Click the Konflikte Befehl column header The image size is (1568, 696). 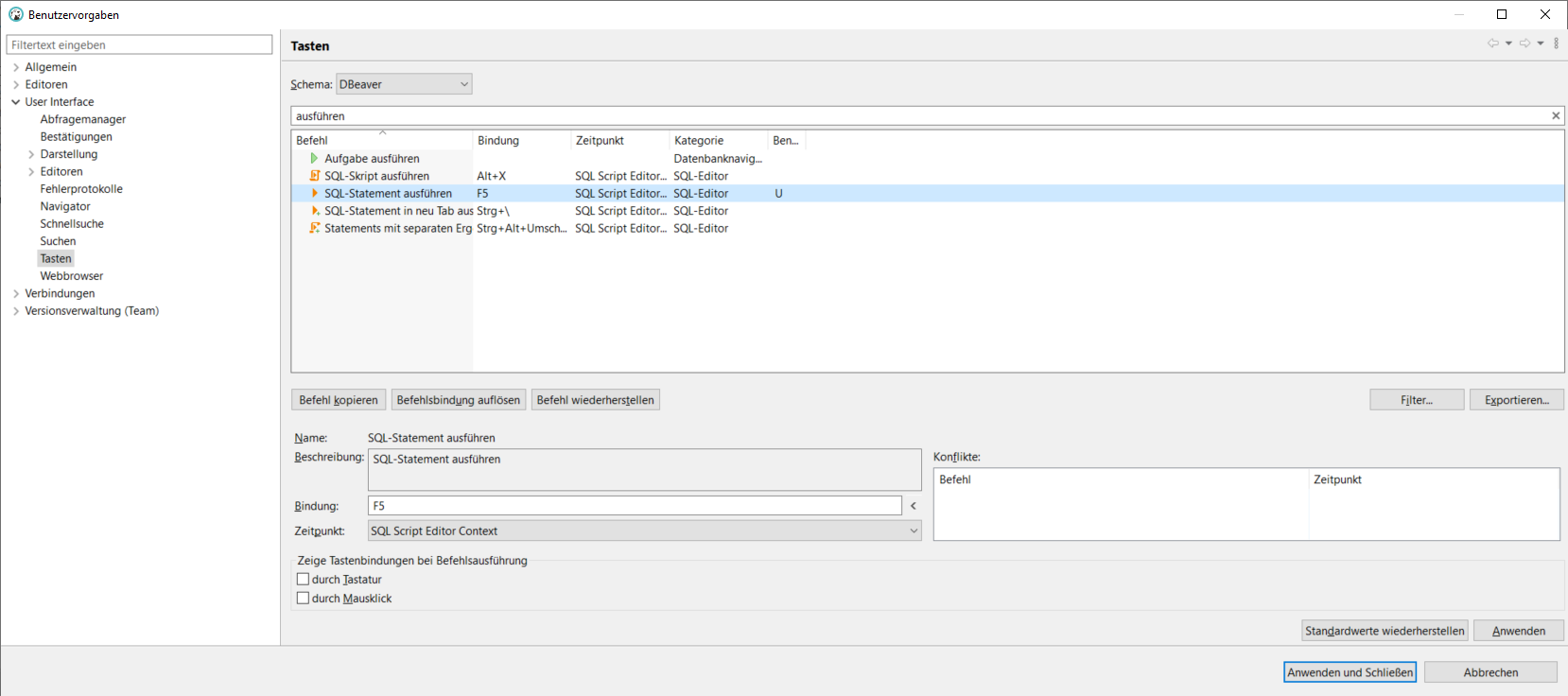pyautogui.click(x=1121, y=479)
